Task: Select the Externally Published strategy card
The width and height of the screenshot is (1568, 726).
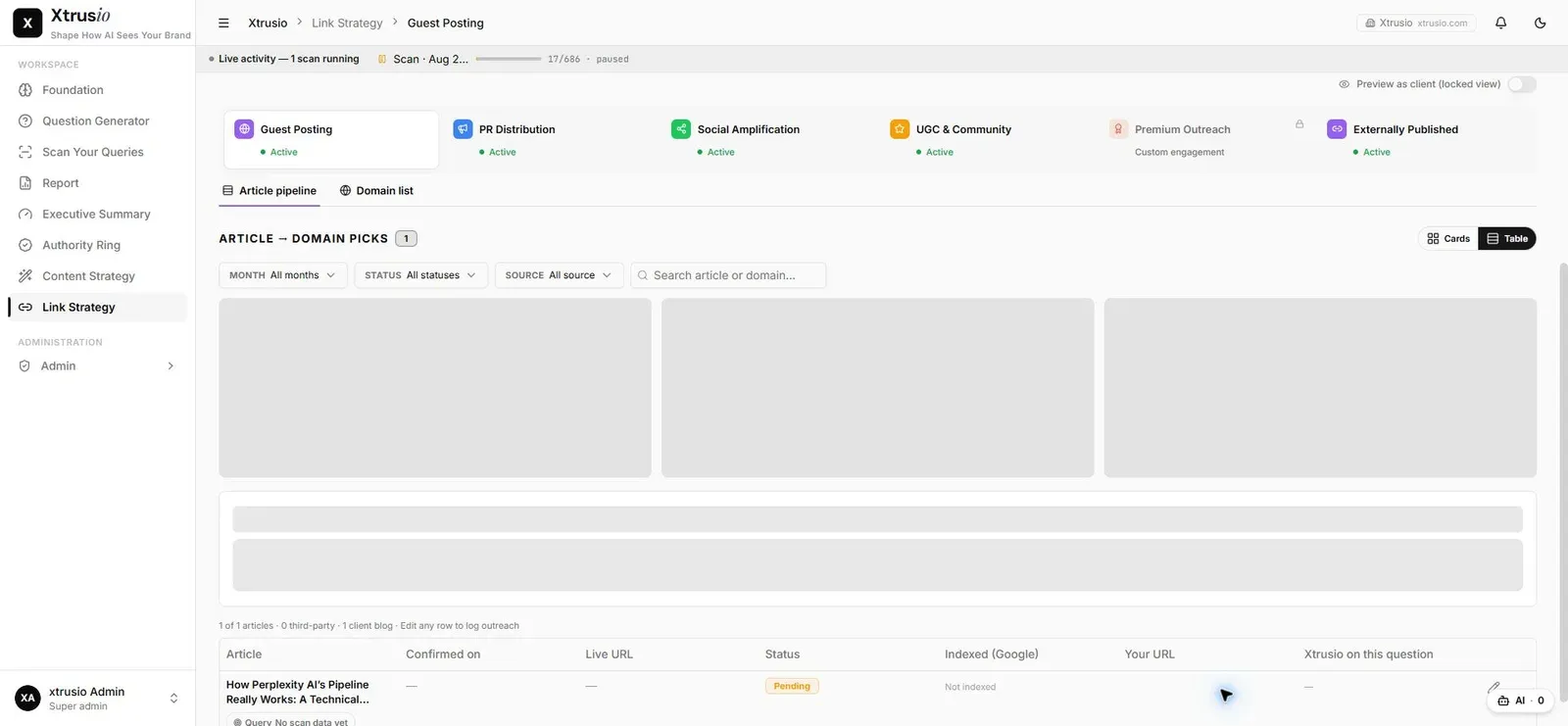Action: tap(1424, 139)
